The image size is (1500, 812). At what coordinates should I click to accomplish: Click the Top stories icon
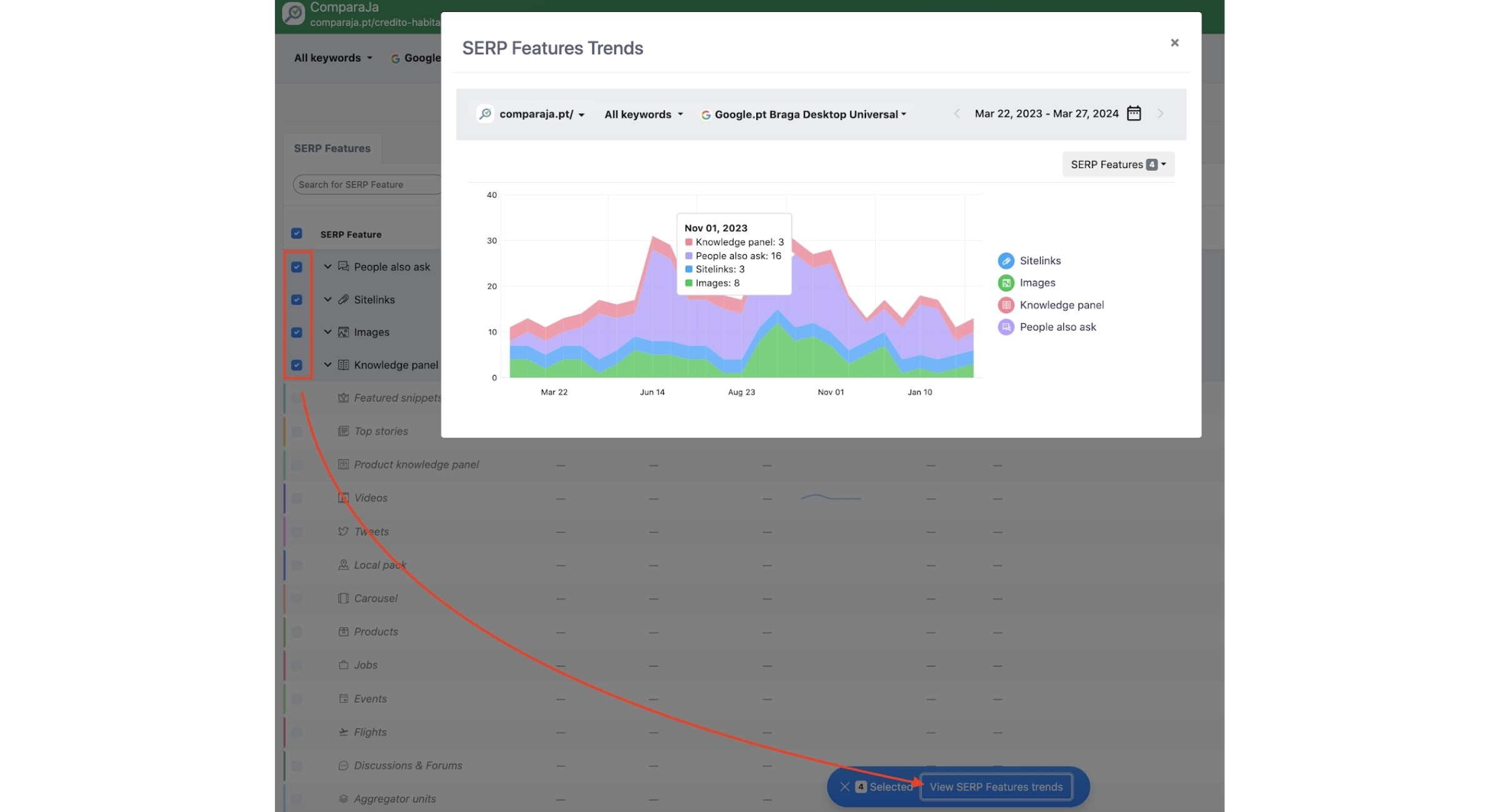343,432
